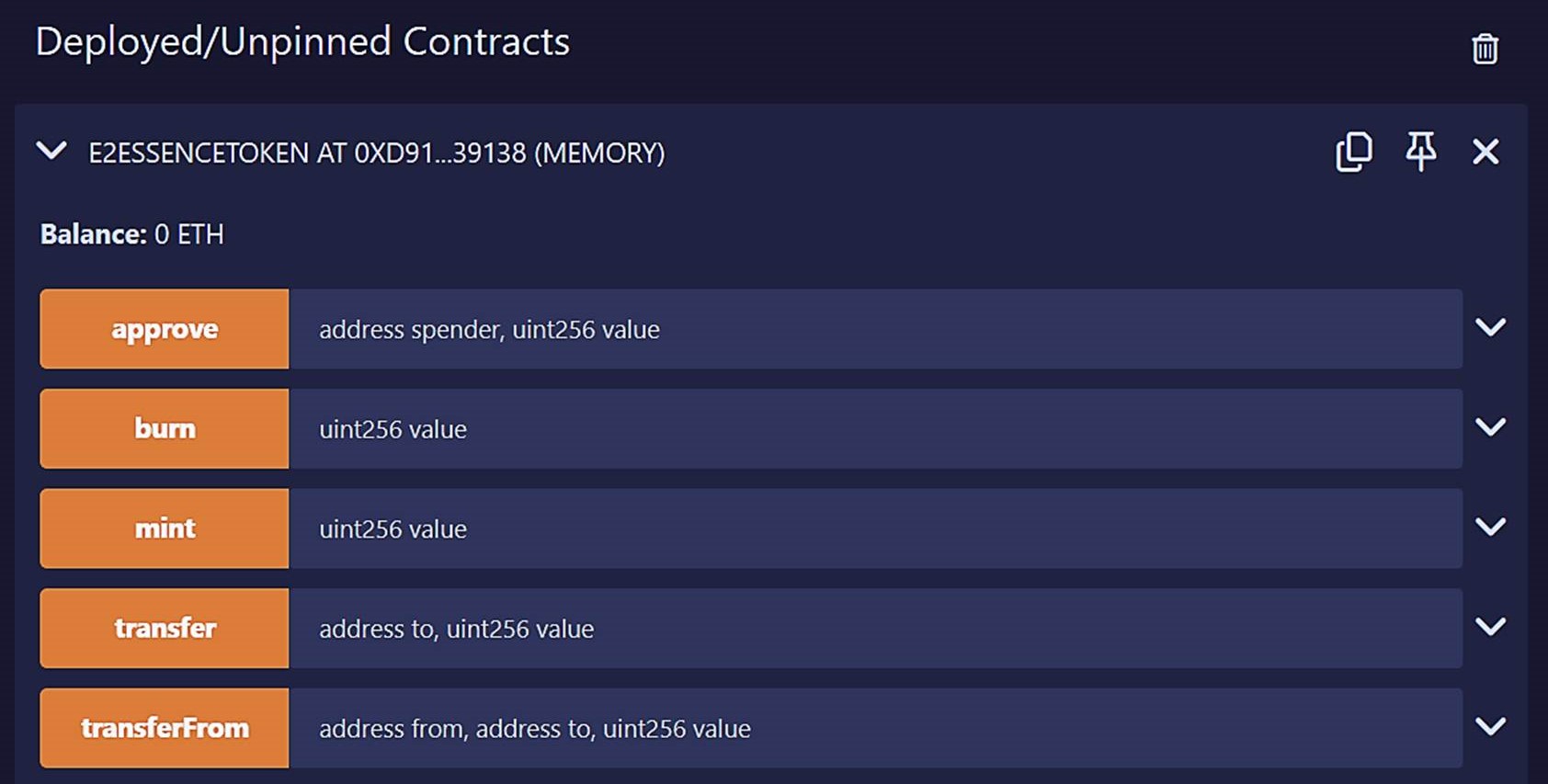Viewport: 1548px width, 784px height.
Task: Click the burn function button
Action: pyautogui.click(x=165, y=428)
